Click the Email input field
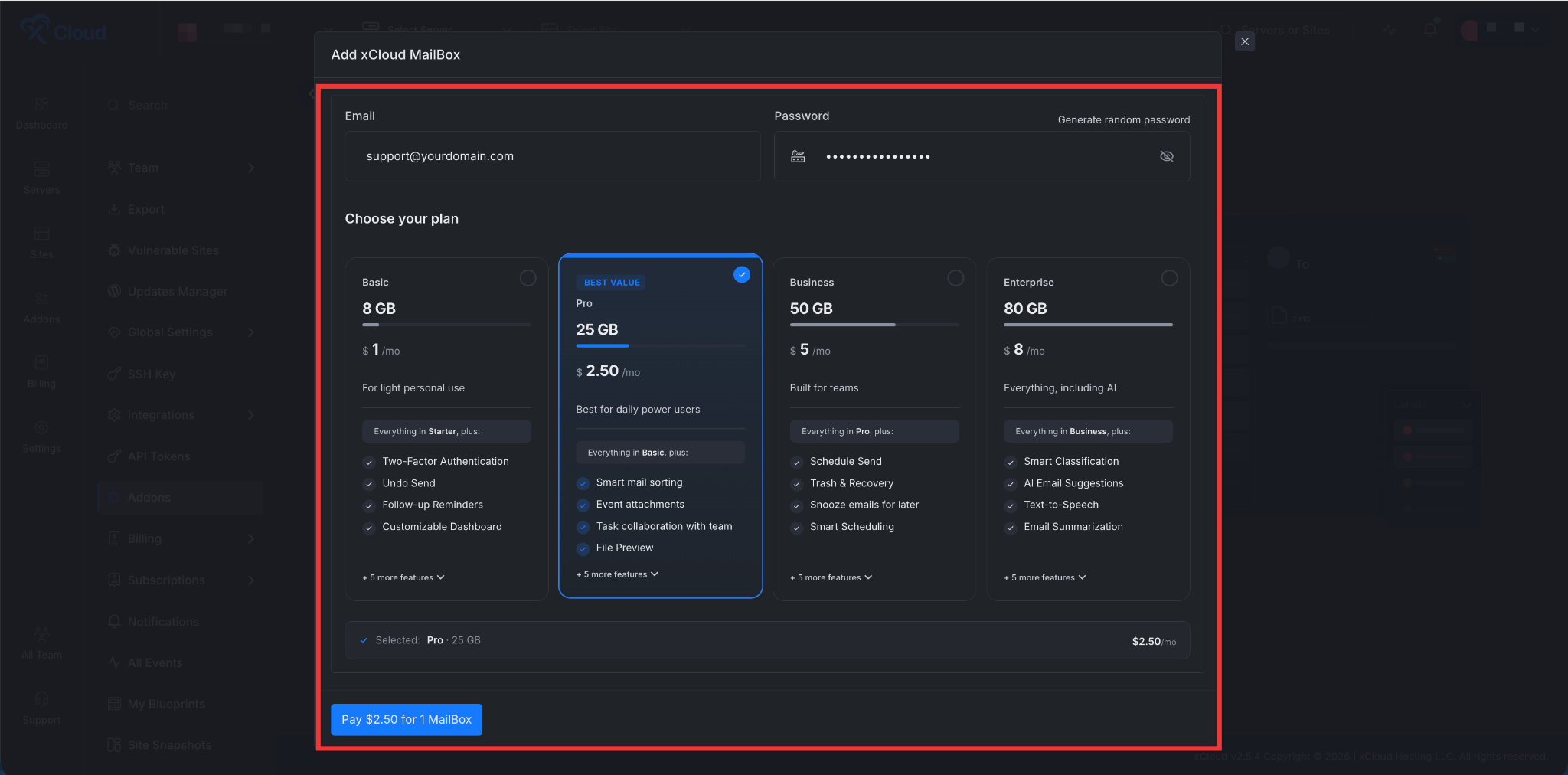This screenshot has width=1568, height=775. point(553,156)
